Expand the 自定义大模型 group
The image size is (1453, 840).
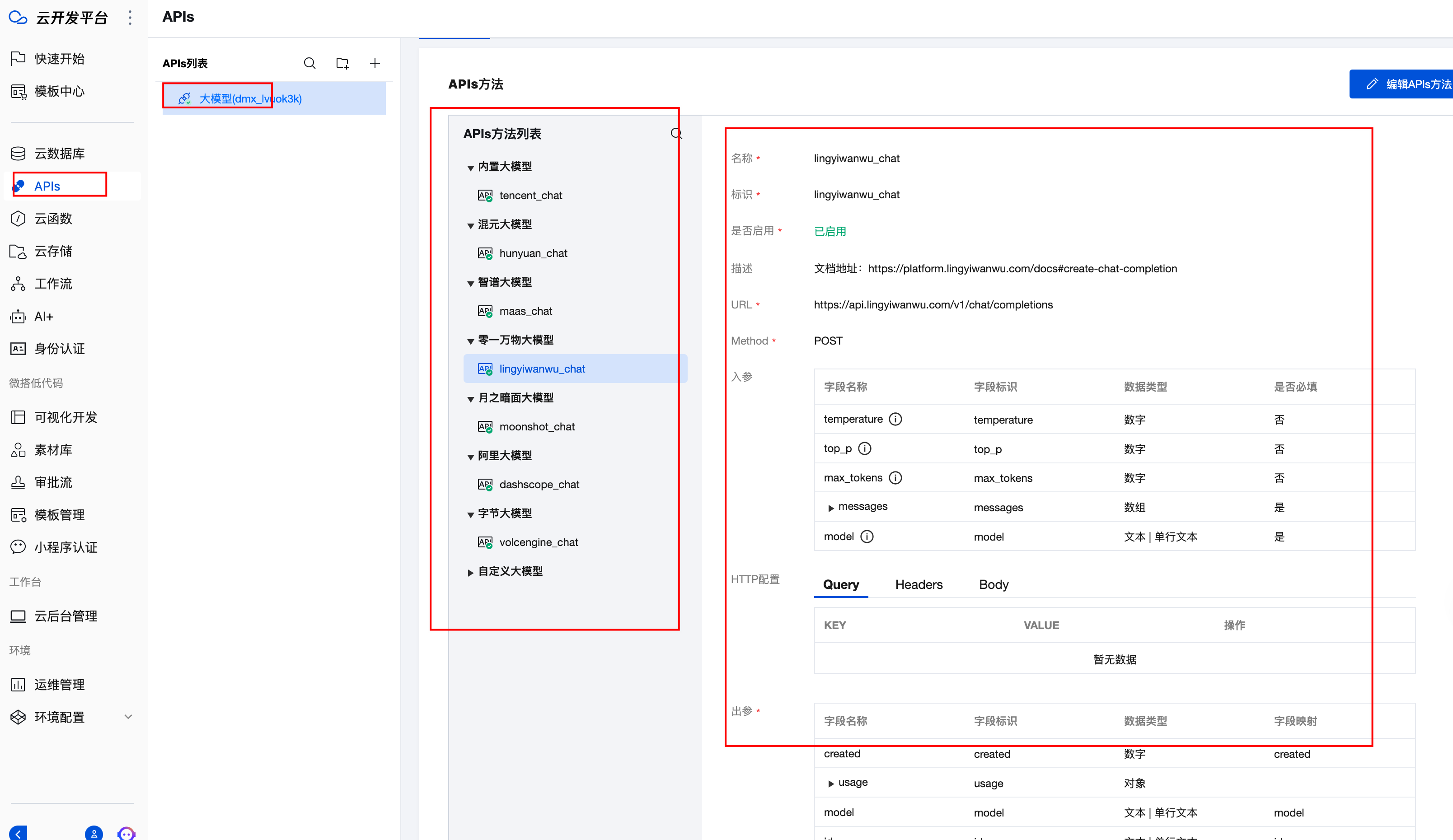[470, 573]
